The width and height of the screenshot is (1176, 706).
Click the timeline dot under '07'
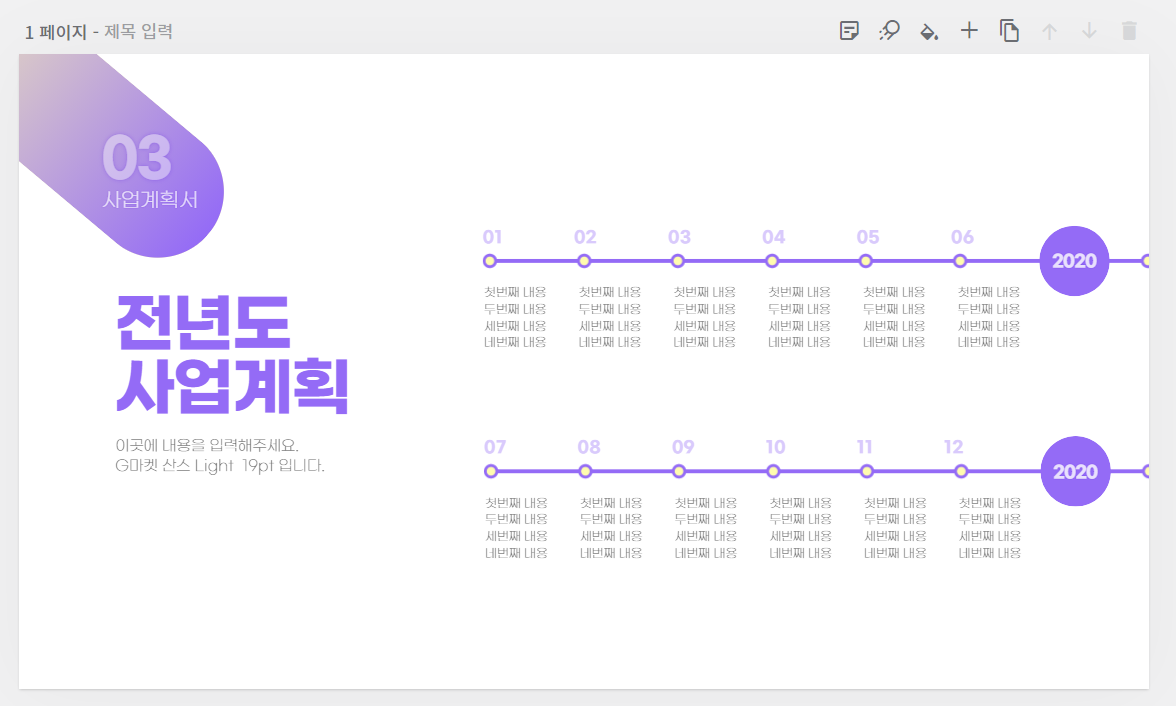click(491, 471)
